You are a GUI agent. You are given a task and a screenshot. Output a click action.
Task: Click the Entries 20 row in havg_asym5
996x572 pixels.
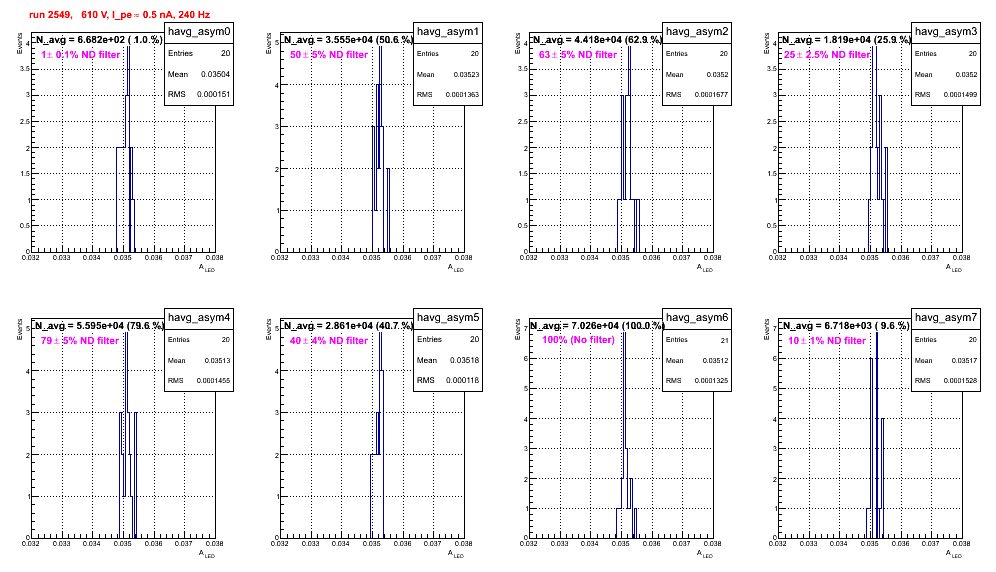pos(448,339)
